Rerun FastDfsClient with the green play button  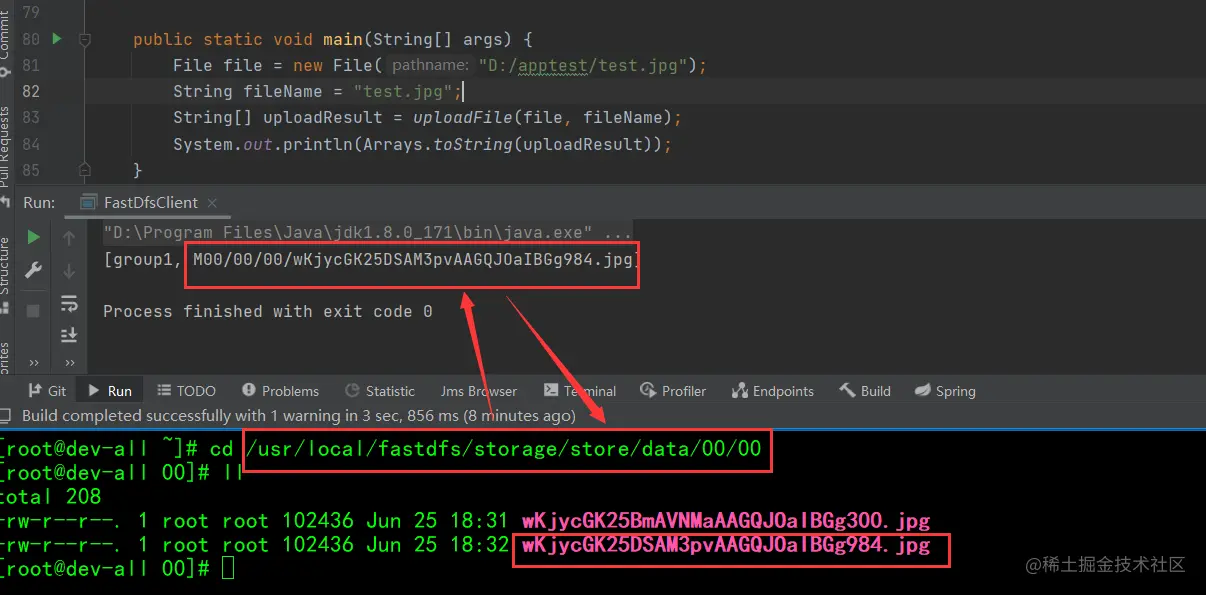33,238
